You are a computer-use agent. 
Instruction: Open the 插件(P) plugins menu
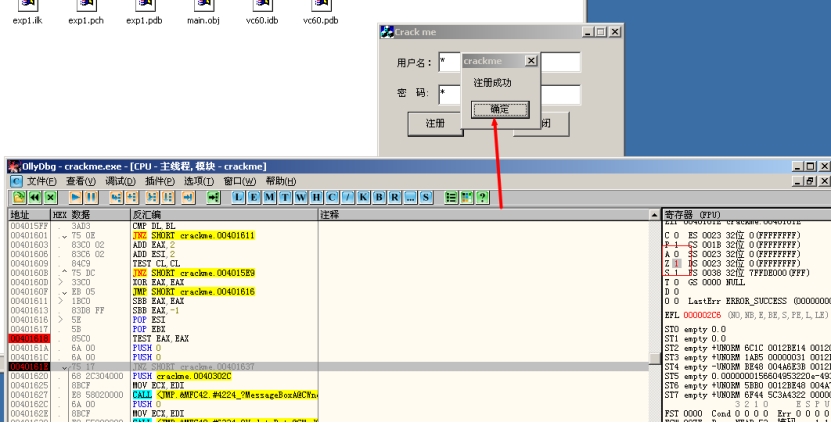coord(159,181)
